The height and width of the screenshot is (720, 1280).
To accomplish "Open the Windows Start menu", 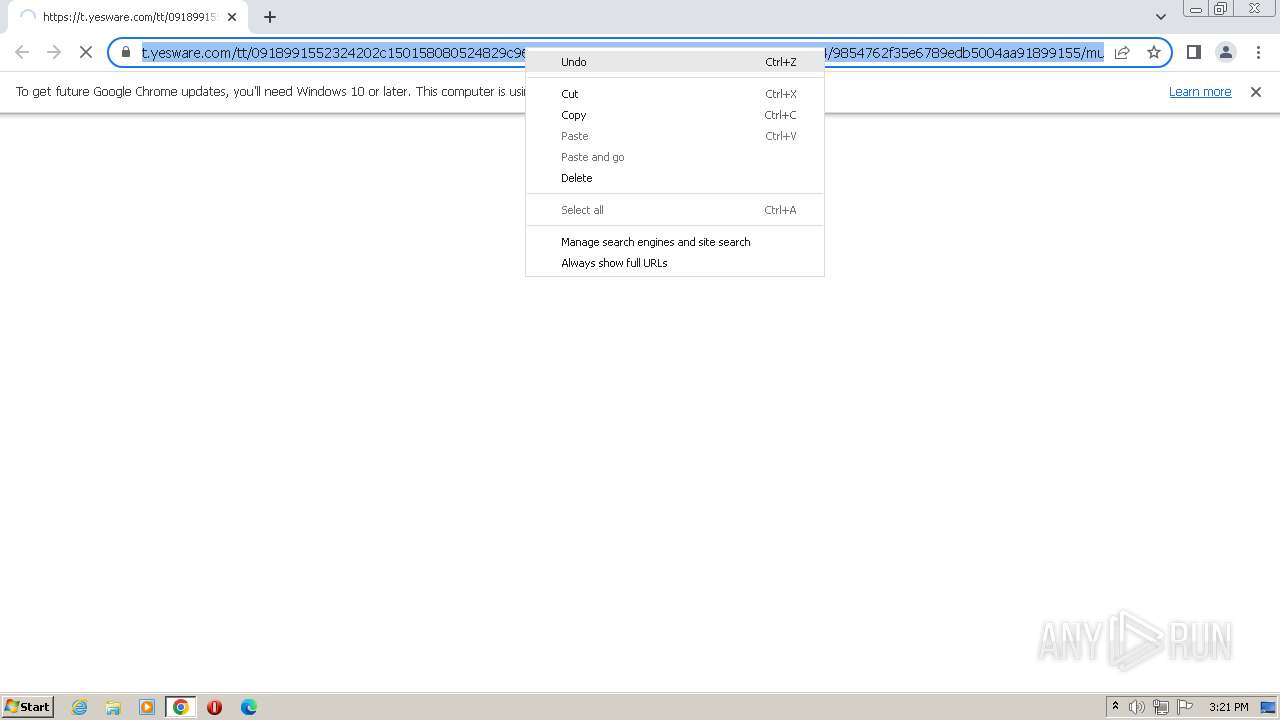I will tap(27, 707).
